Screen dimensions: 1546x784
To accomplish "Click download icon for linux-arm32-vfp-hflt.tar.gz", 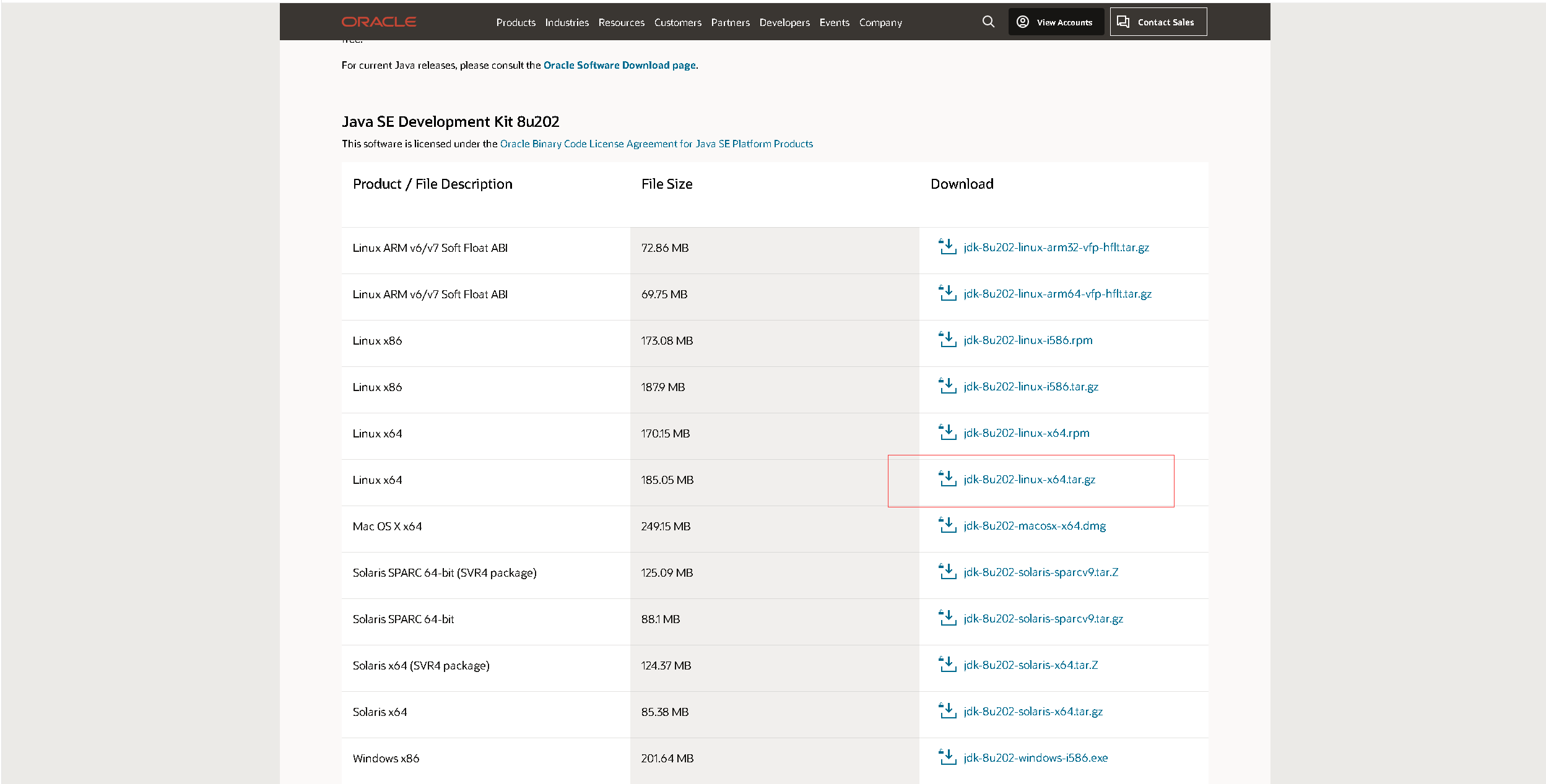I will [947, 247].
